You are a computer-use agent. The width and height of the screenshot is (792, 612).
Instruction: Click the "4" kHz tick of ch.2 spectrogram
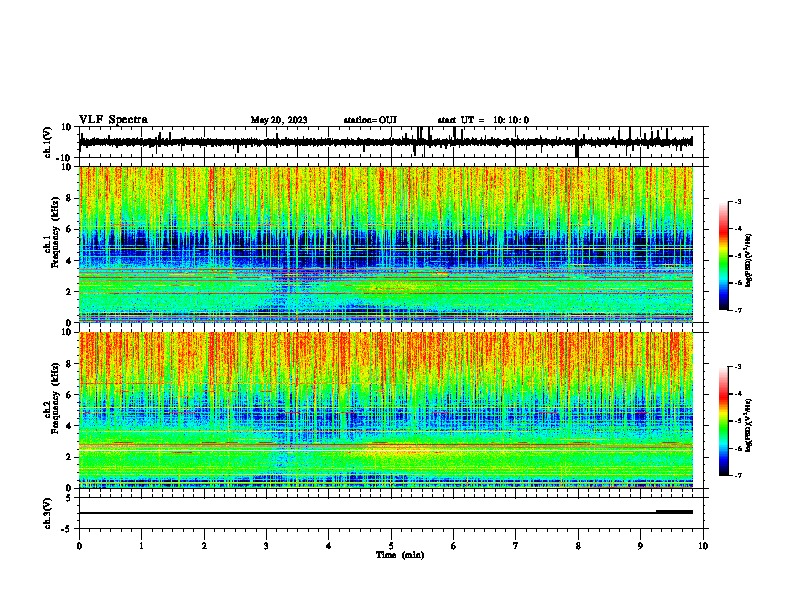click(69, 426)
